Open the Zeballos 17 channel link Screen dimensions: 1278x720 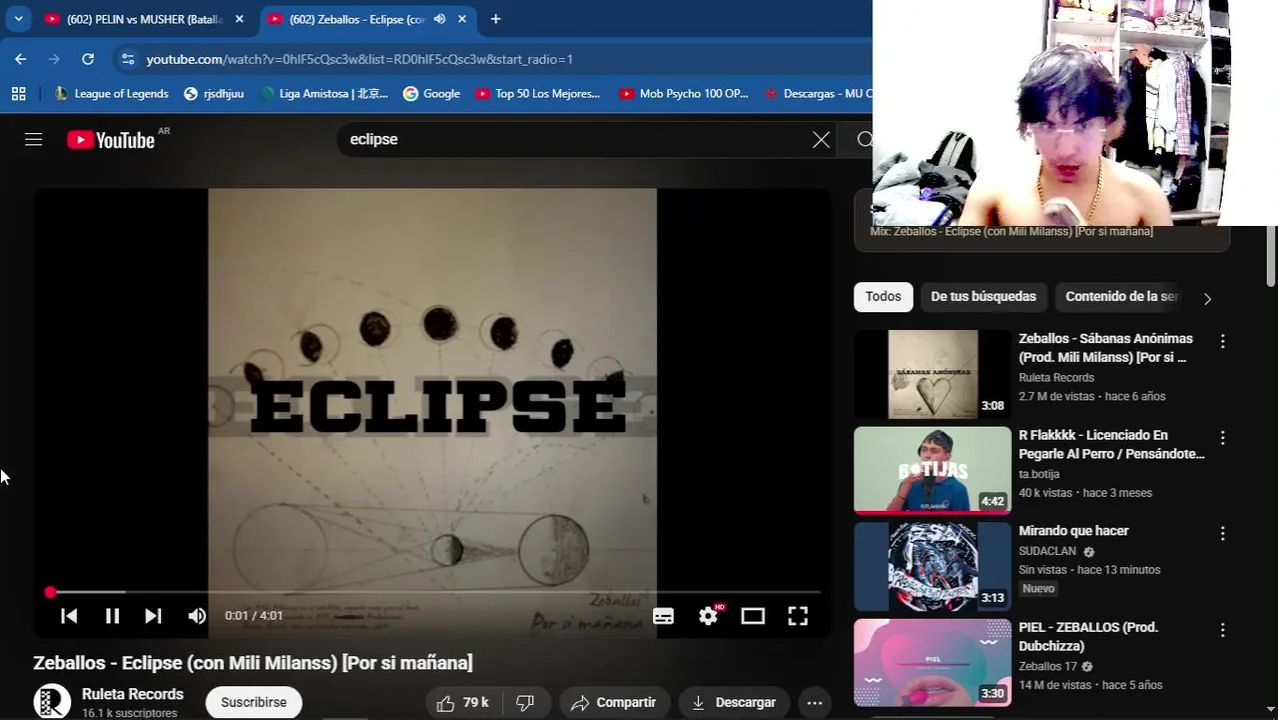click(1047, 666)
